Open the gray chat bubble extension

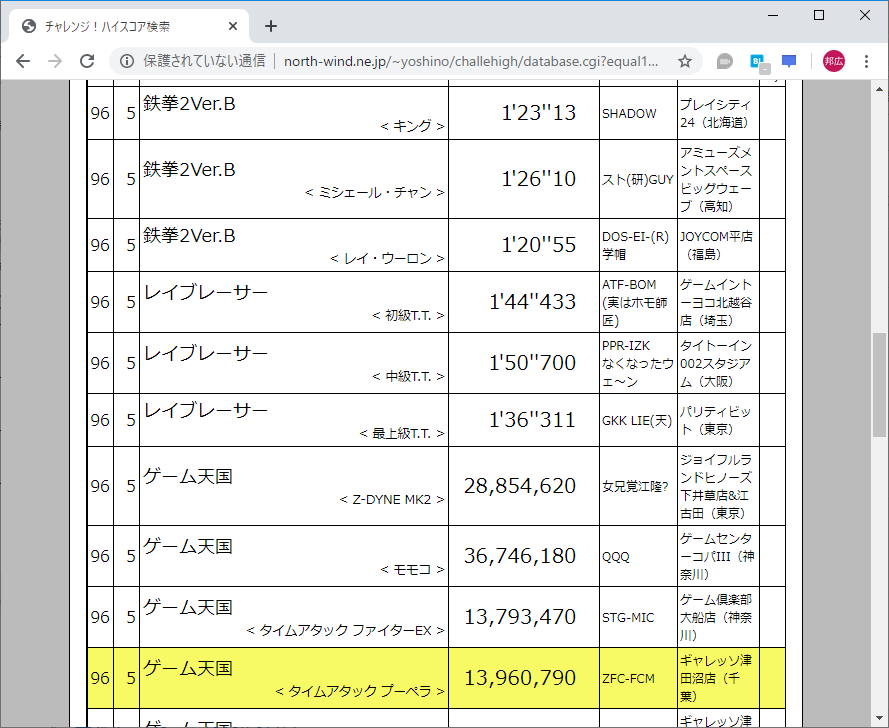tap(725, 61)
